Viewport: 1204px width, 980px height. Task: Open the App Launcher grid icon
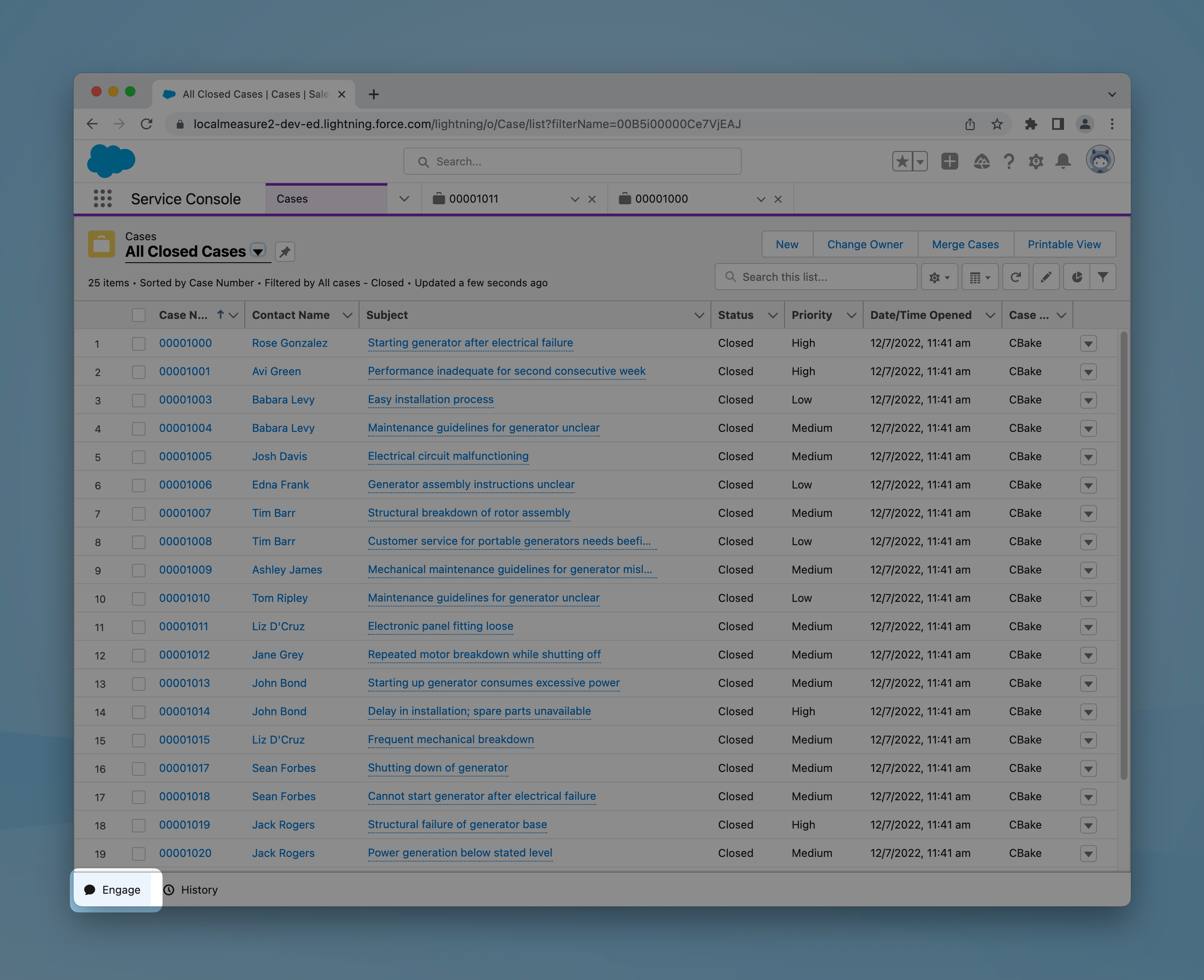[102, 199]
